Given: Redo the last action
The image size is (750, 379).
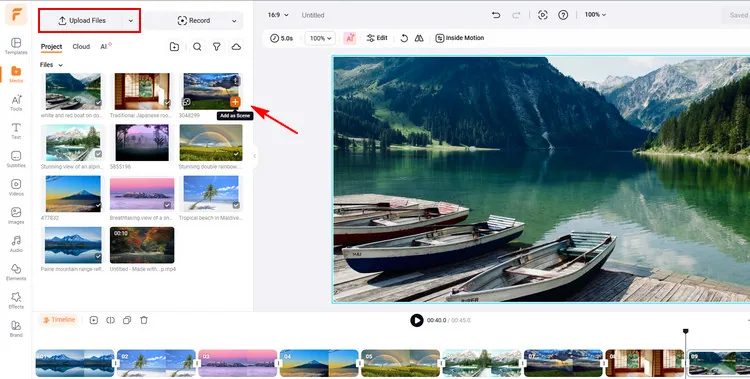Looking at the screenshot, I should point(516,15).
